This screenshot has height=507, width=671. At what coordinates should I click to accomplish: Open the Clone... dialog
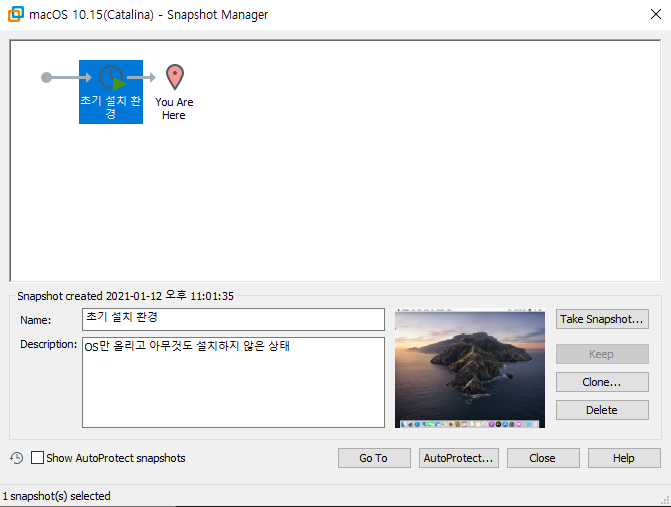[x=602, y=382]
